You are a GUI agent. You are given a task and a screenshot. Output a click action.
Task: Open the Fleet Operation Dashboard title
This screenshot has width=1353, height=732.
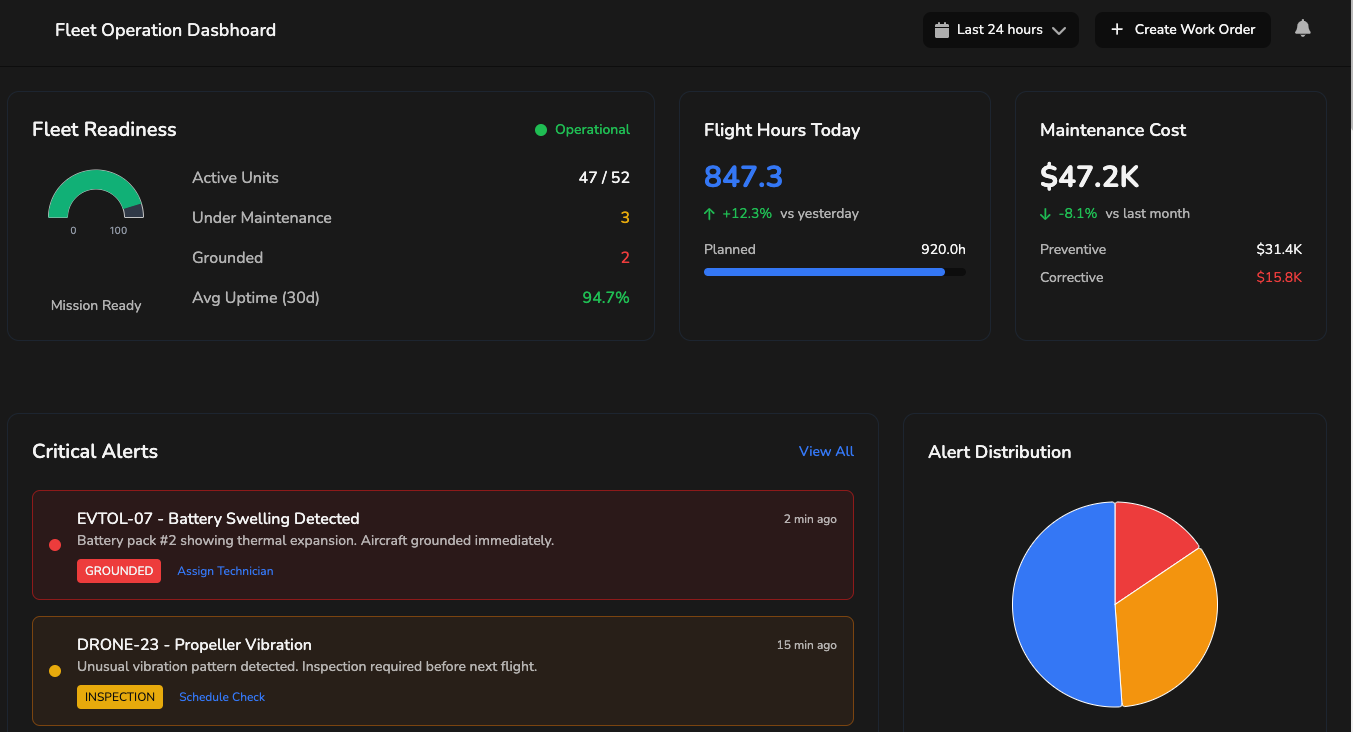point(165,30)
